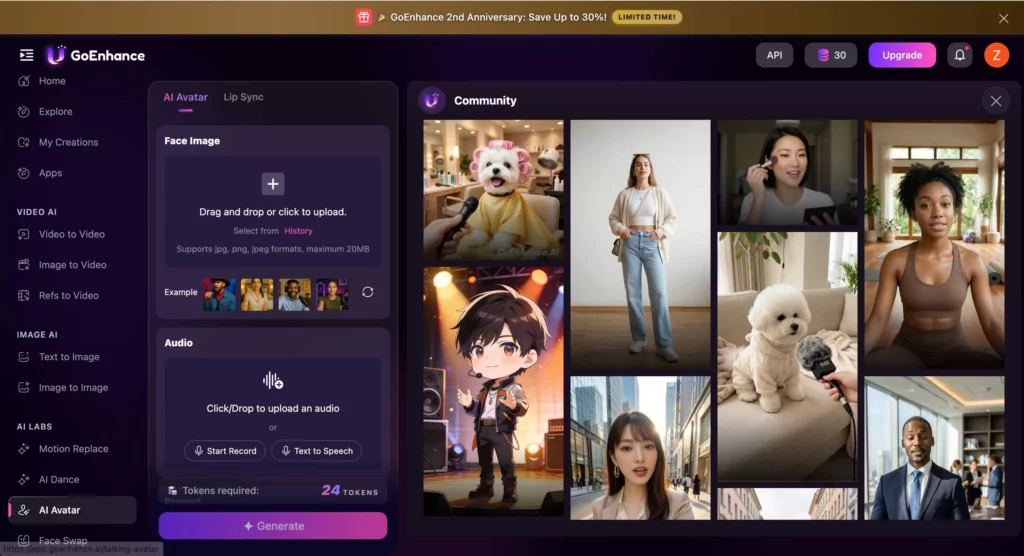Click the Image to Image icon

[x=24, y=387]
